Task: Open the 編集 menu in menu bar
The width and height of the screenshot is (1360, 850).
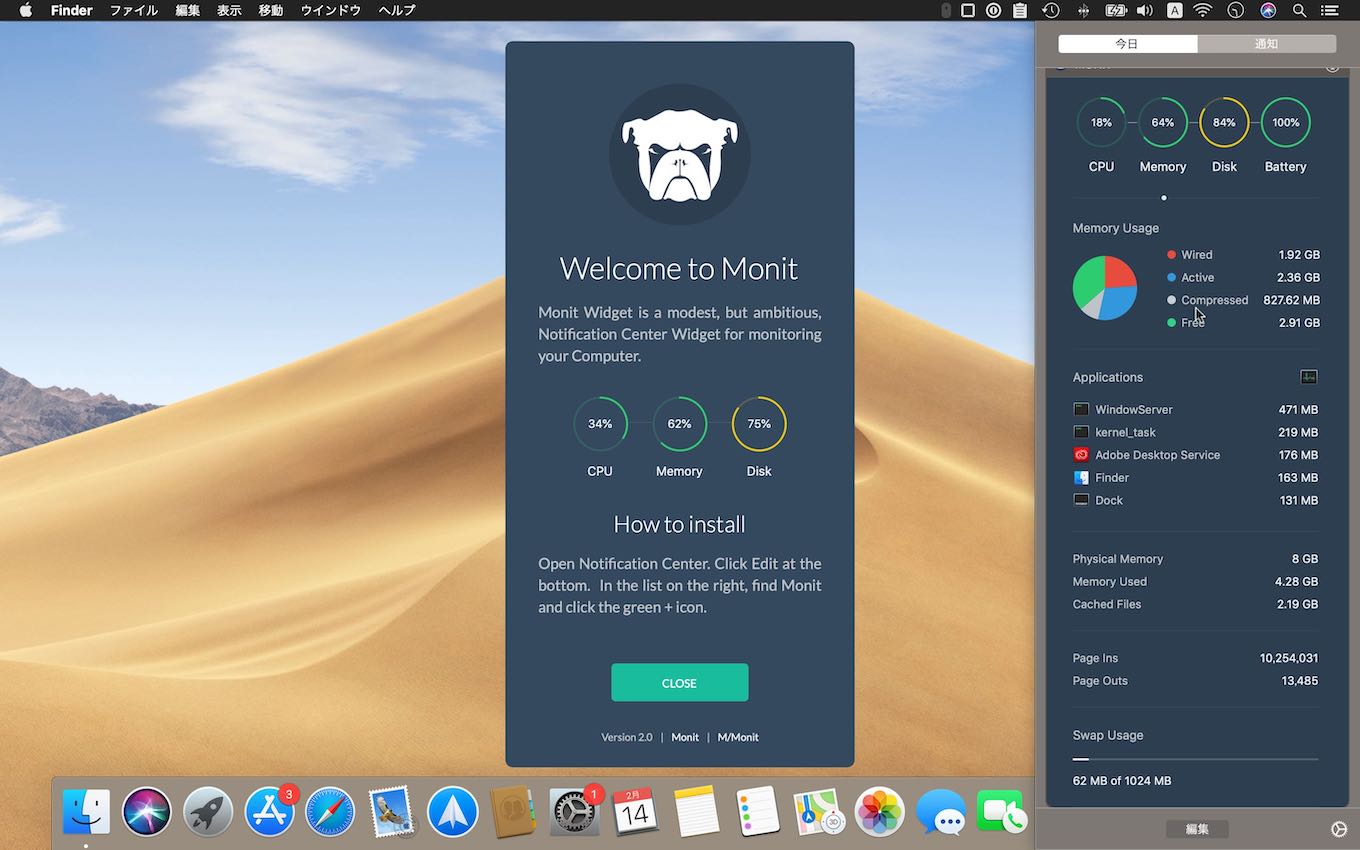Action: point(187,10)
